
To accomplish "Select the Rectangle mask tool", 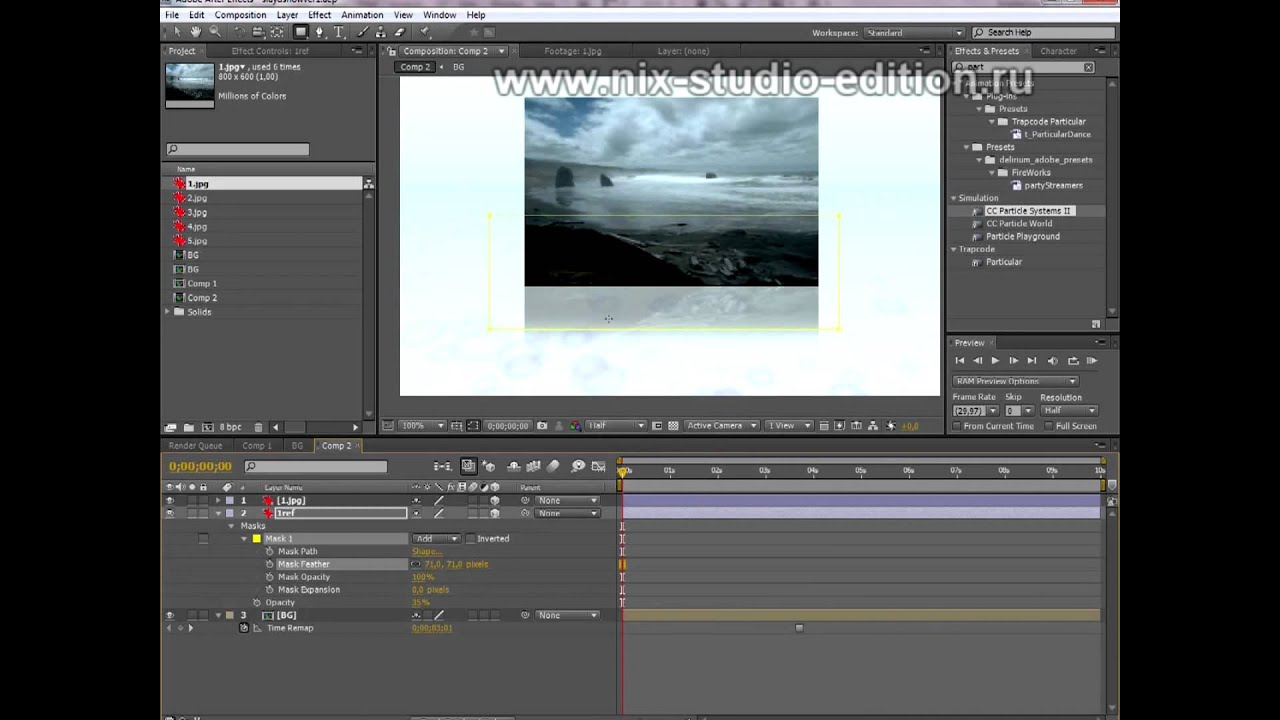I will pos(300,32).
